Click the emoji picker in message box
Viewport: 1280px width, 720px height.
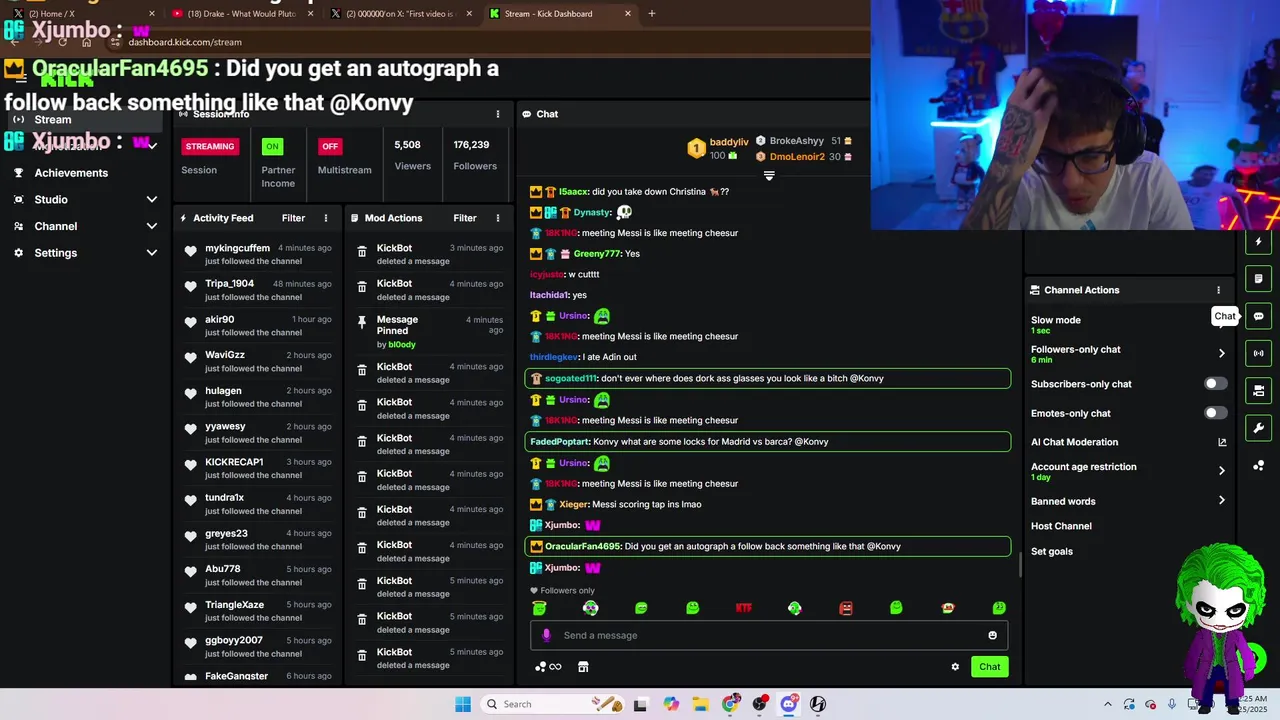click(x=992, y=635)
